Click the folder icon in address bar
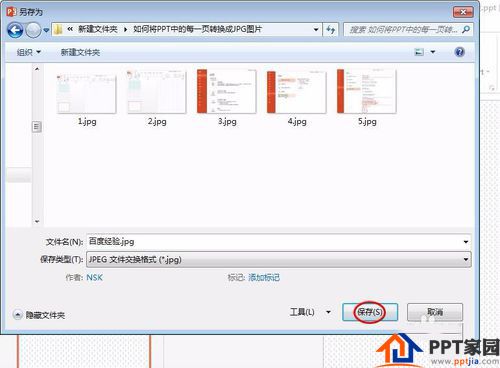 coord(58,30)
